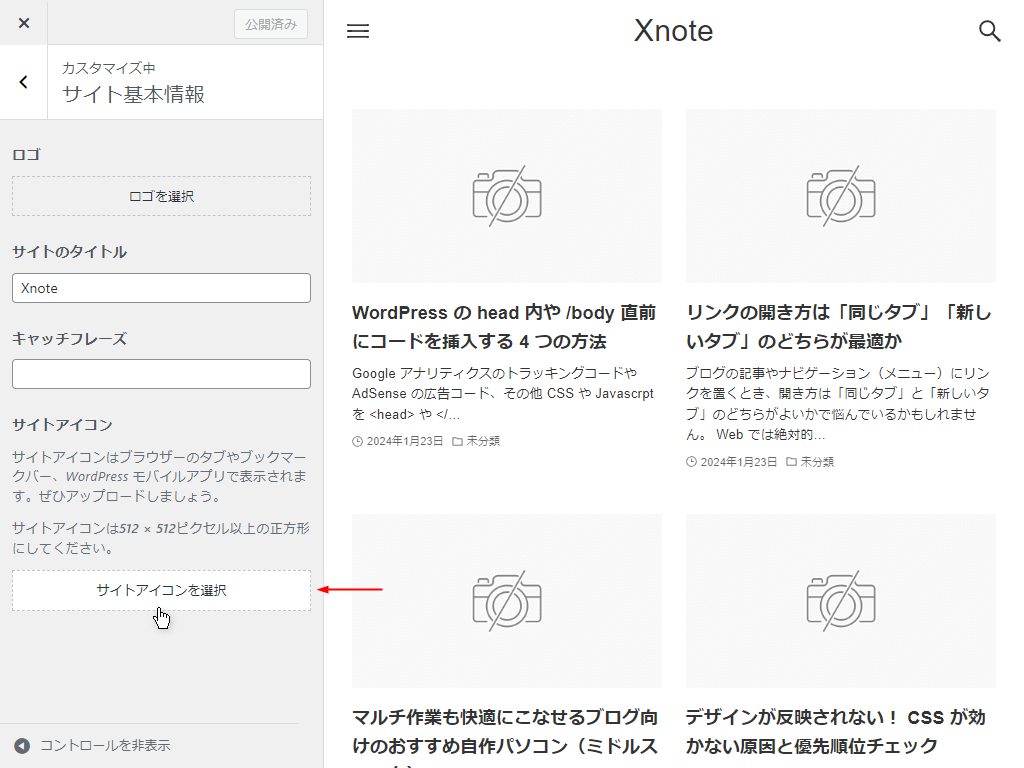
Task: Click the clock icon beside 2024年1月23日
Action: tap(357, 440)
